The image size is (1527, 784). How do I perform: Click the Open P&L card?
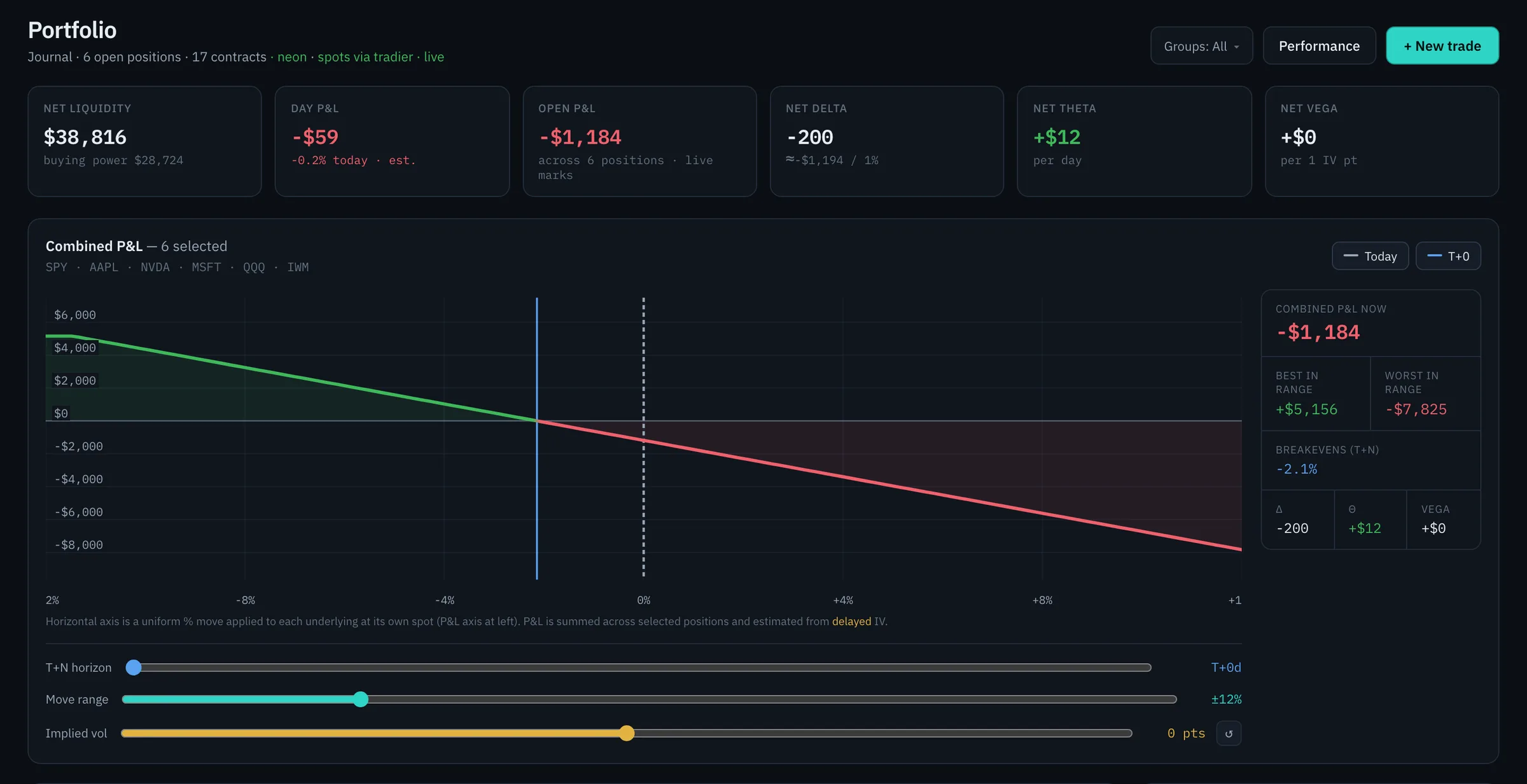pyautogui.click(x=639, y=141)
